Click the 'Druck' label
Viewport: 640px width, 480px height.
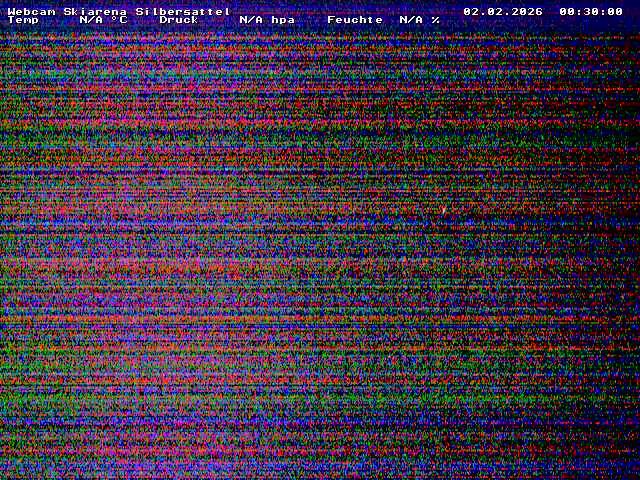[x=179, y=20]
